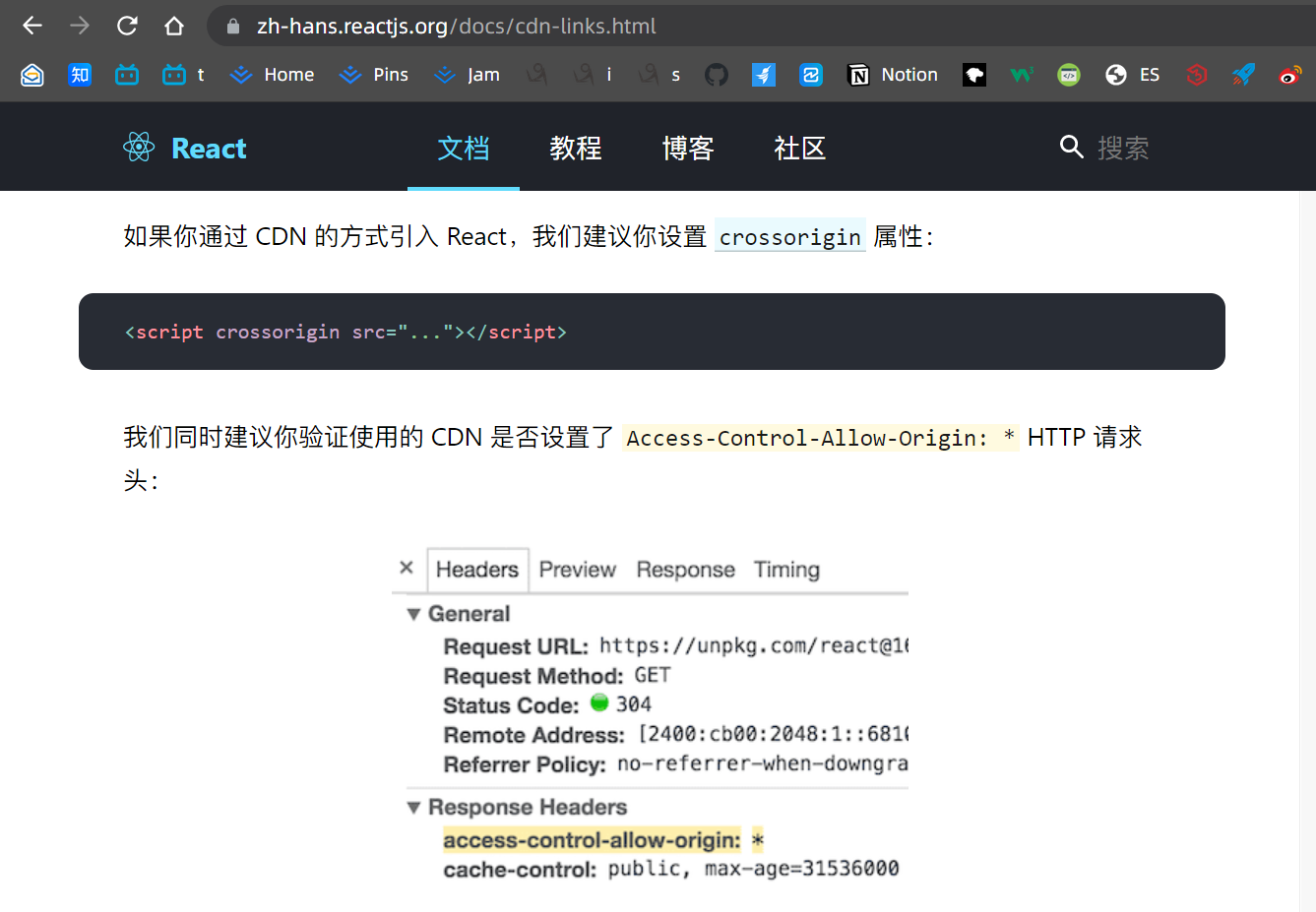
Task: Reload the current page
Action: (127, 26)
